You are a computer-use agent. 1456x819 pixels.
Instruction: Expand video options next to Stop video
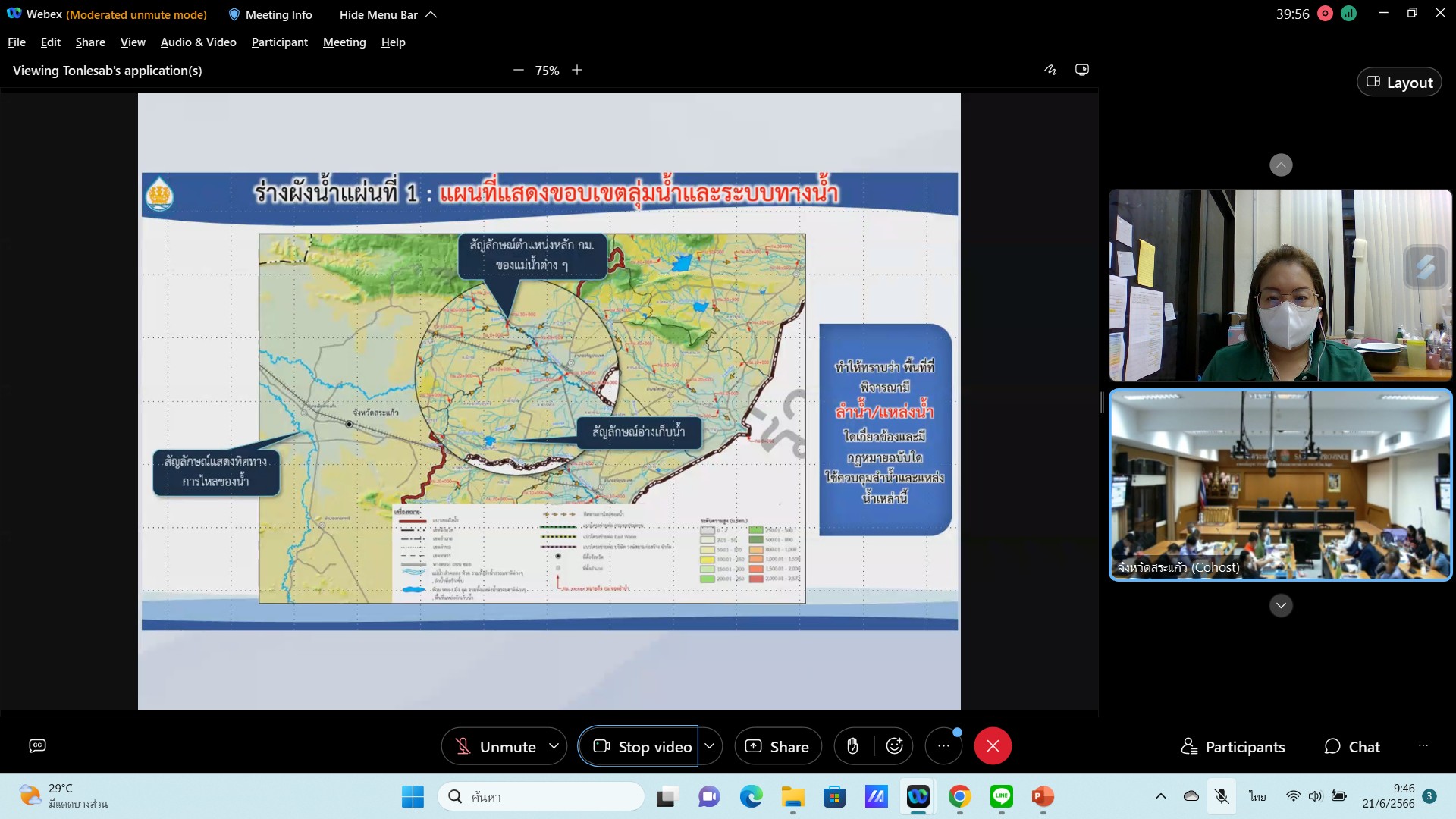coord(710,746)
